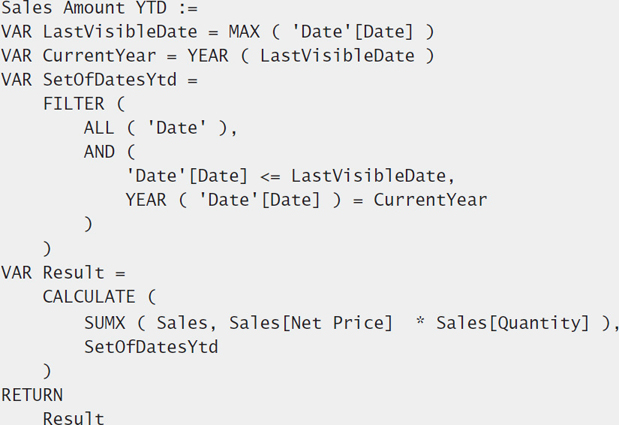
Task: Click the final Result on last line
Action: pyautogui.click(x=74, y=418)
